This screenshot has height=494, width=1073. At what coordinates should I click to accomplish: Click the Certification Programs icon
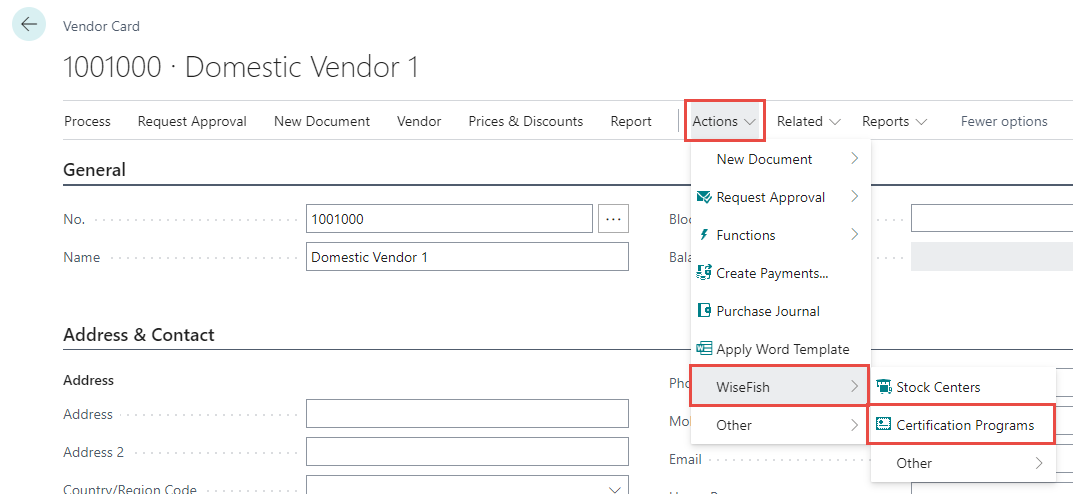pyautogui.click(x=883, y=425)
